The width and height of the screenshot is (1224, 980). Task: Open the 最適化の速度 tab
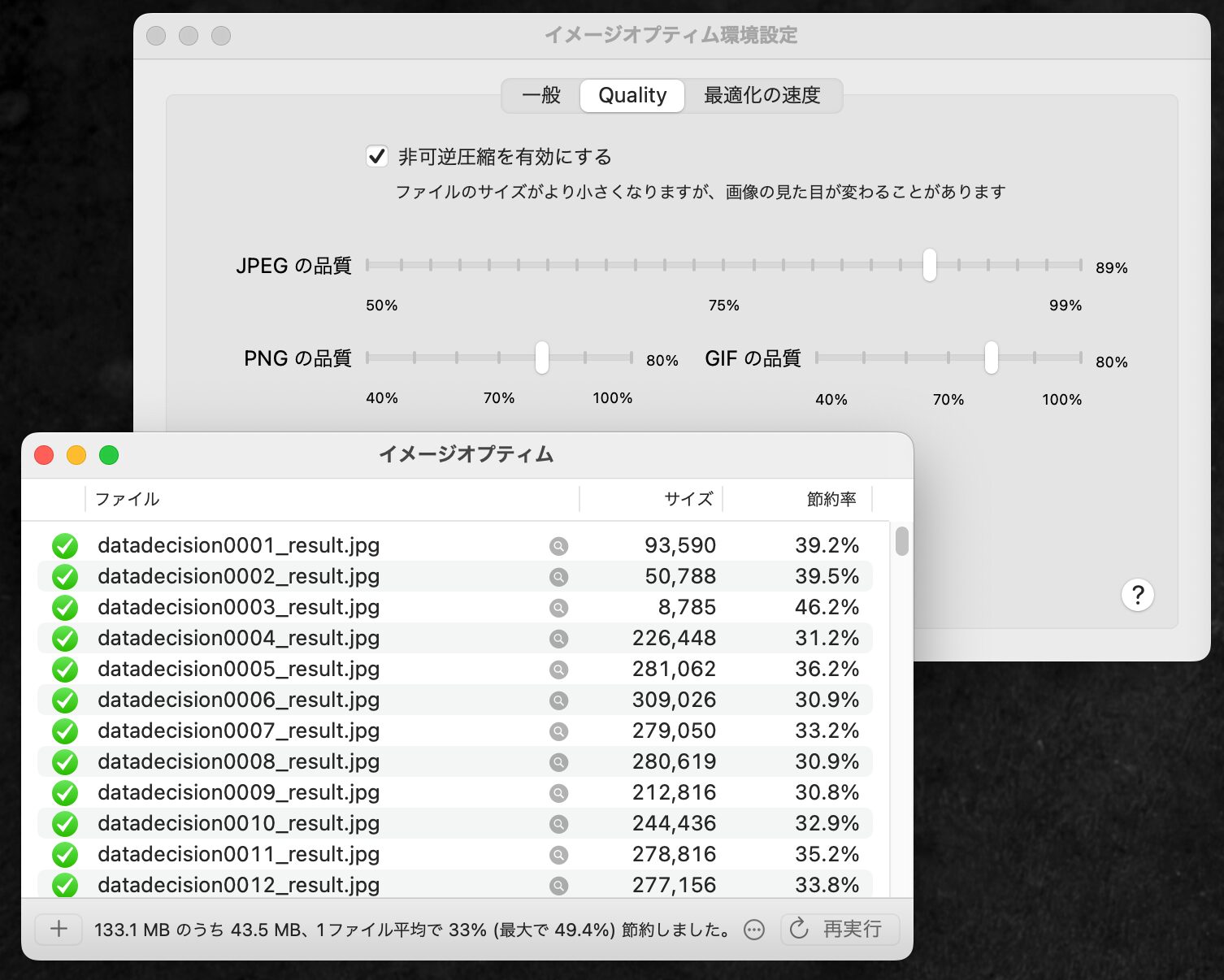tap(762, 96)
